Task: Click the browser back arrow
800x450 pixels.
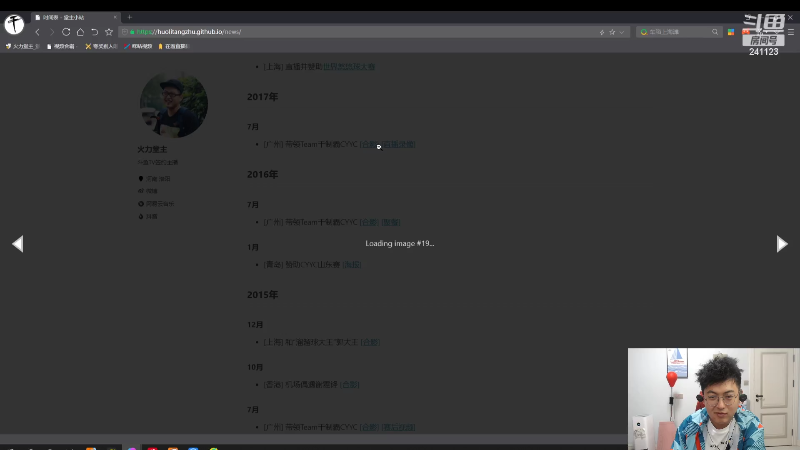Action: [37, 32]
